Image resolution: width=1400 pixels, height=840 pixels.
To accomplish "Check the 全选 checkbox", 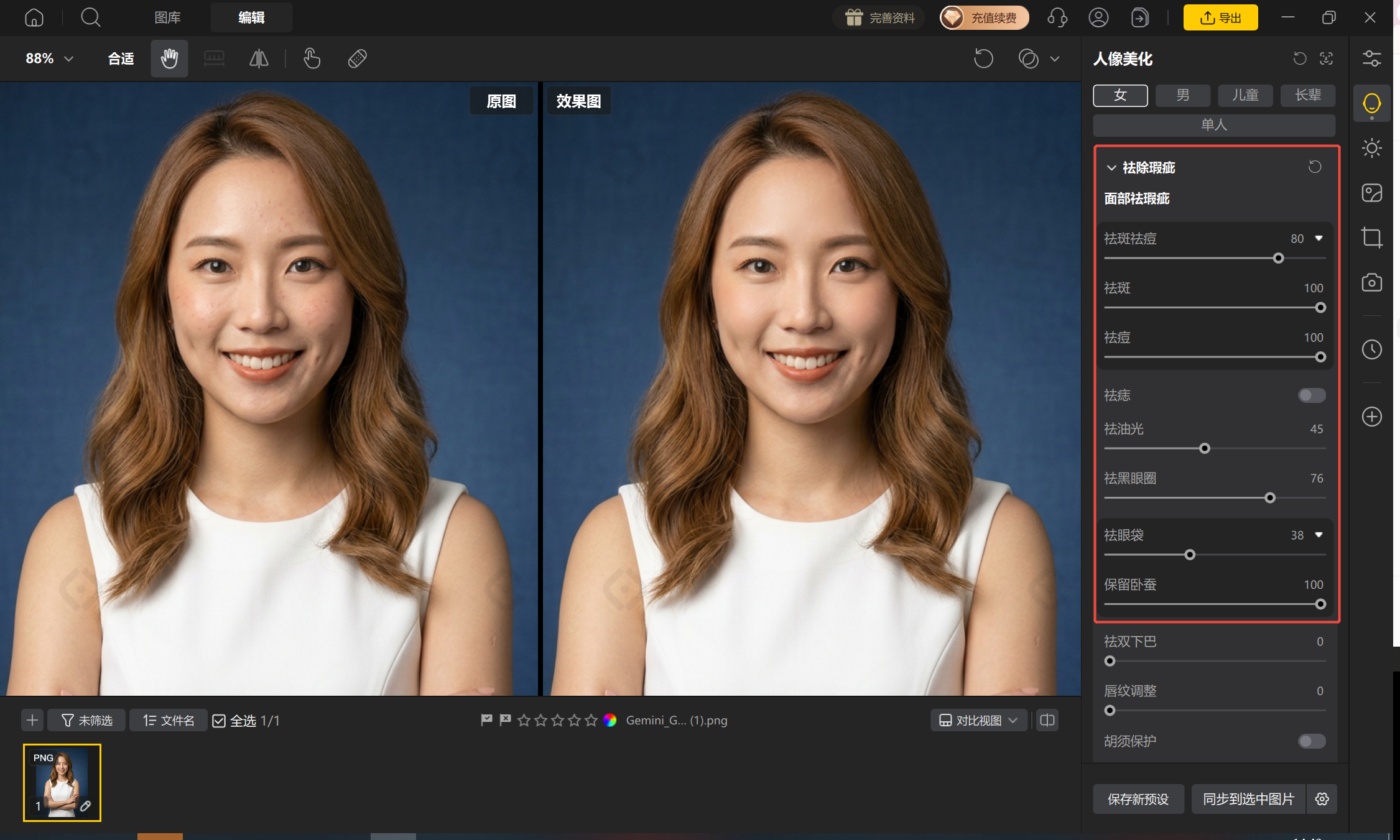I will pos(219,721).
